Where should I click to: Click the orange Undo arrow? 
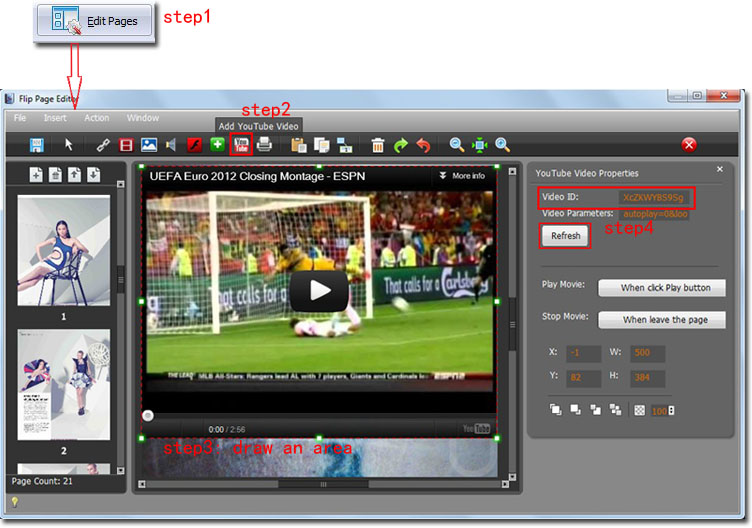(423, 145)
